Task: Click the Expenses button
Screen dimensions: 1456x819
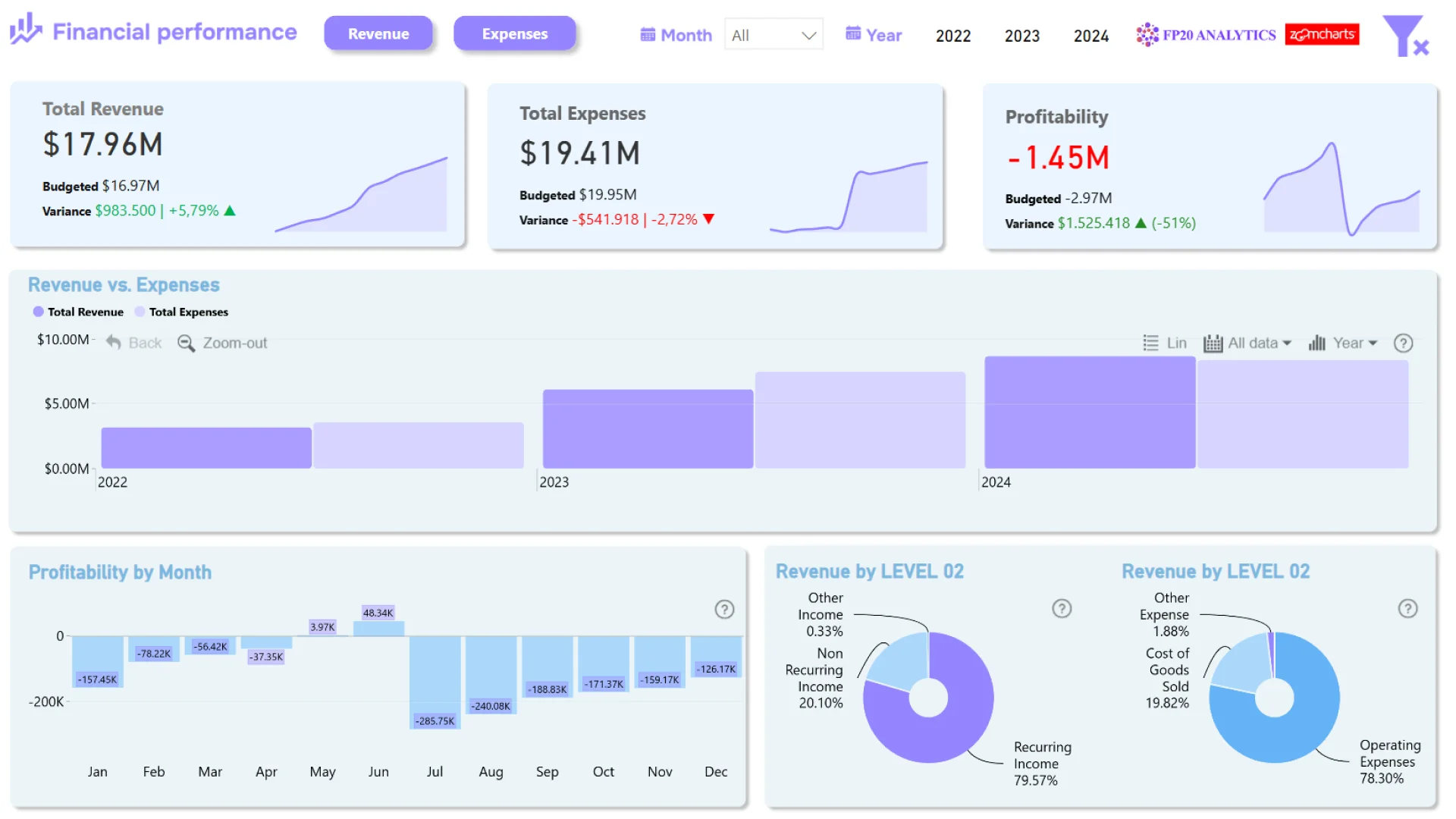Action: pos(514,34)
